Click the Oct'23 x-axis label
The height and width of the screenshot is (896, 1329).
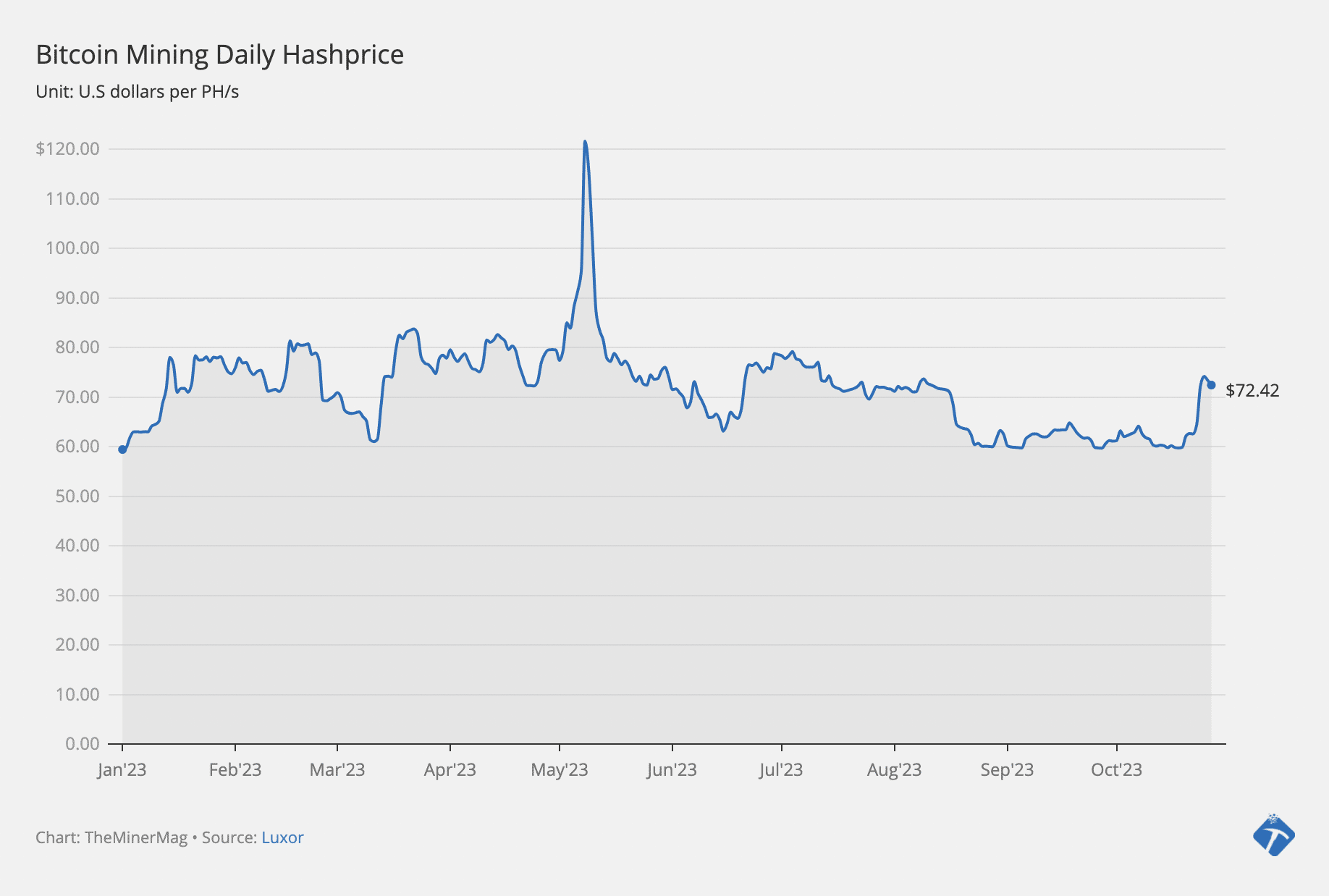1117,769
